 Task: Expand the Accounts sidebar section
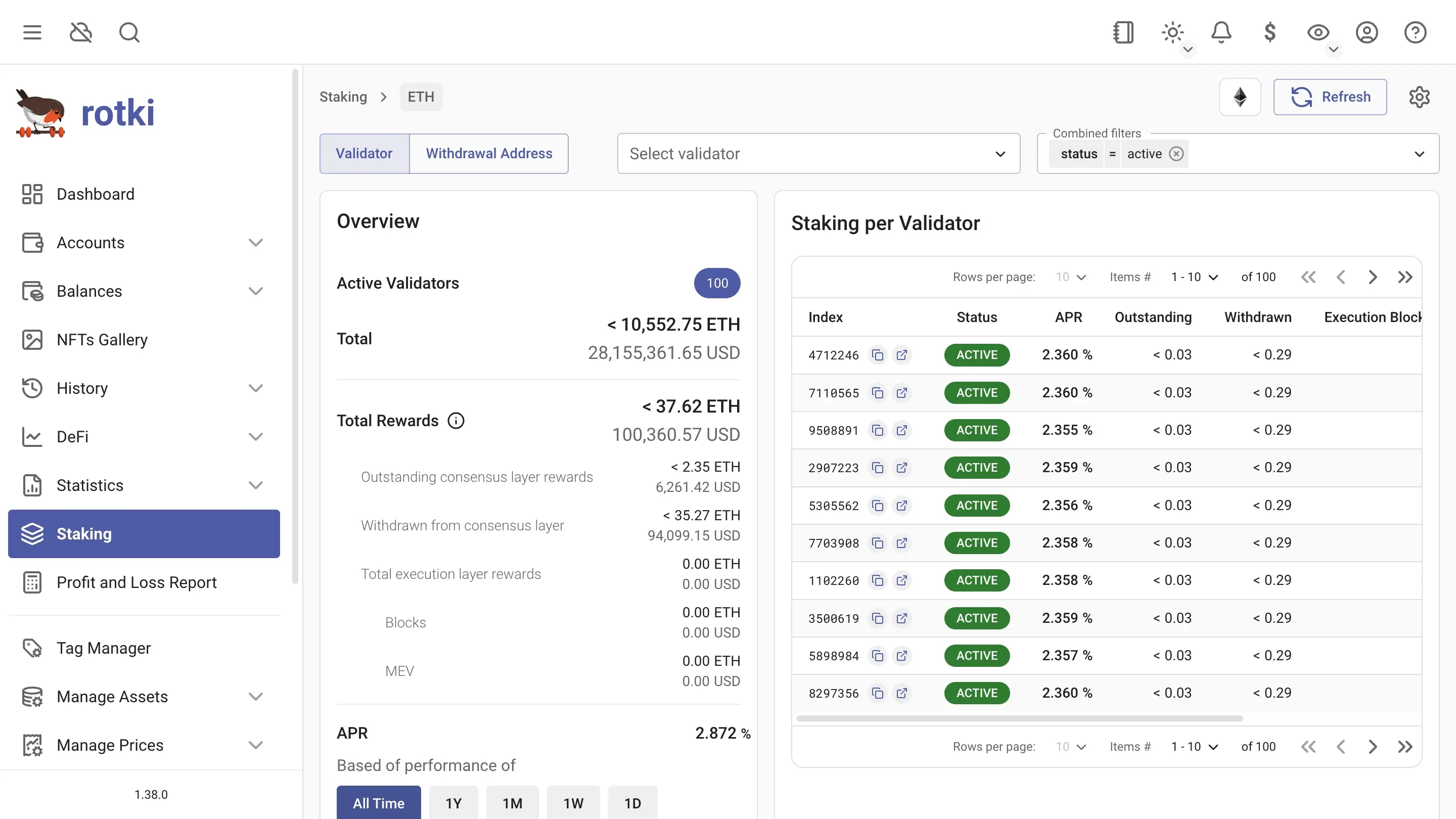pyautogui.click(x=144, y=243)
